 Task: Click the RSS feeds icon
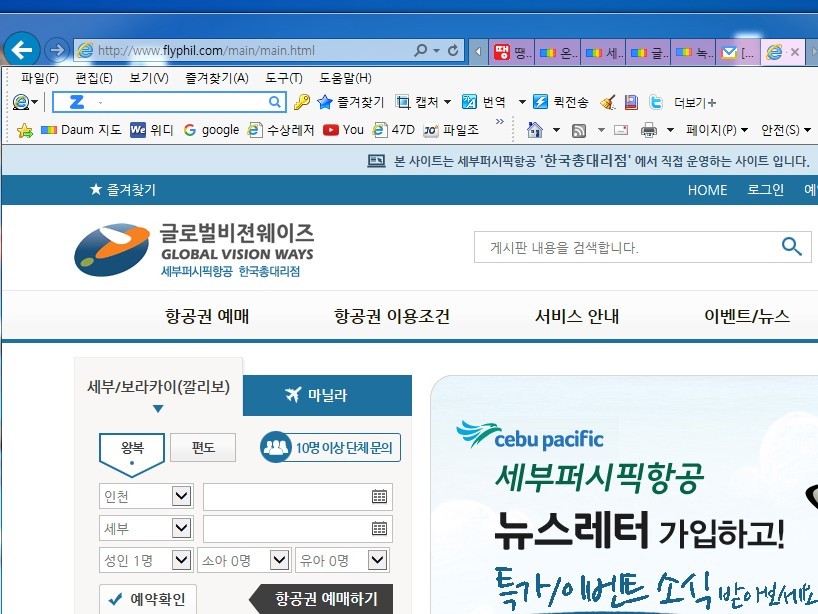click(579, 130)
